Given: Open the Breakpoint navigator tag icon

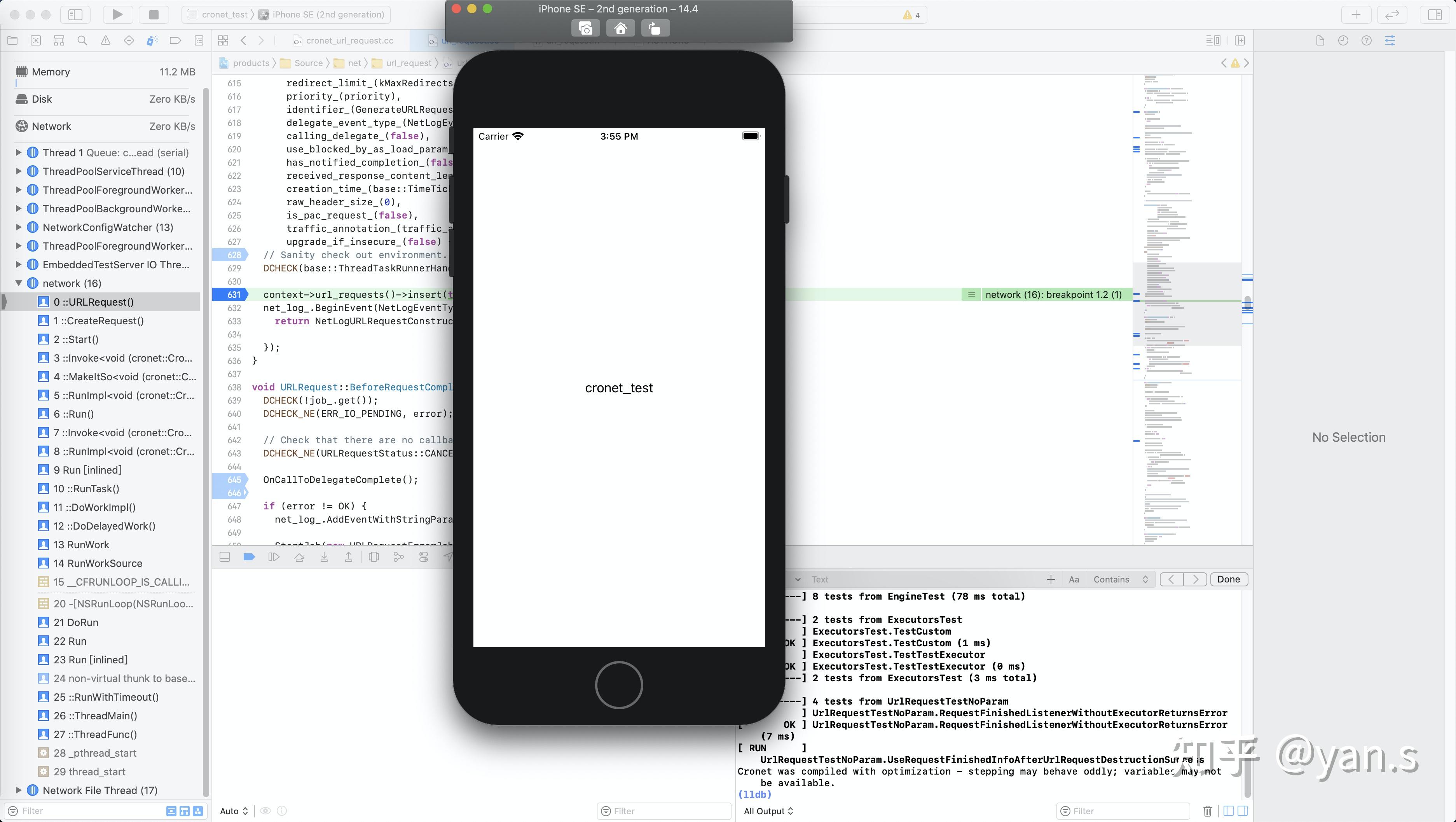Looking at the screenshot, I should point(175,40).
